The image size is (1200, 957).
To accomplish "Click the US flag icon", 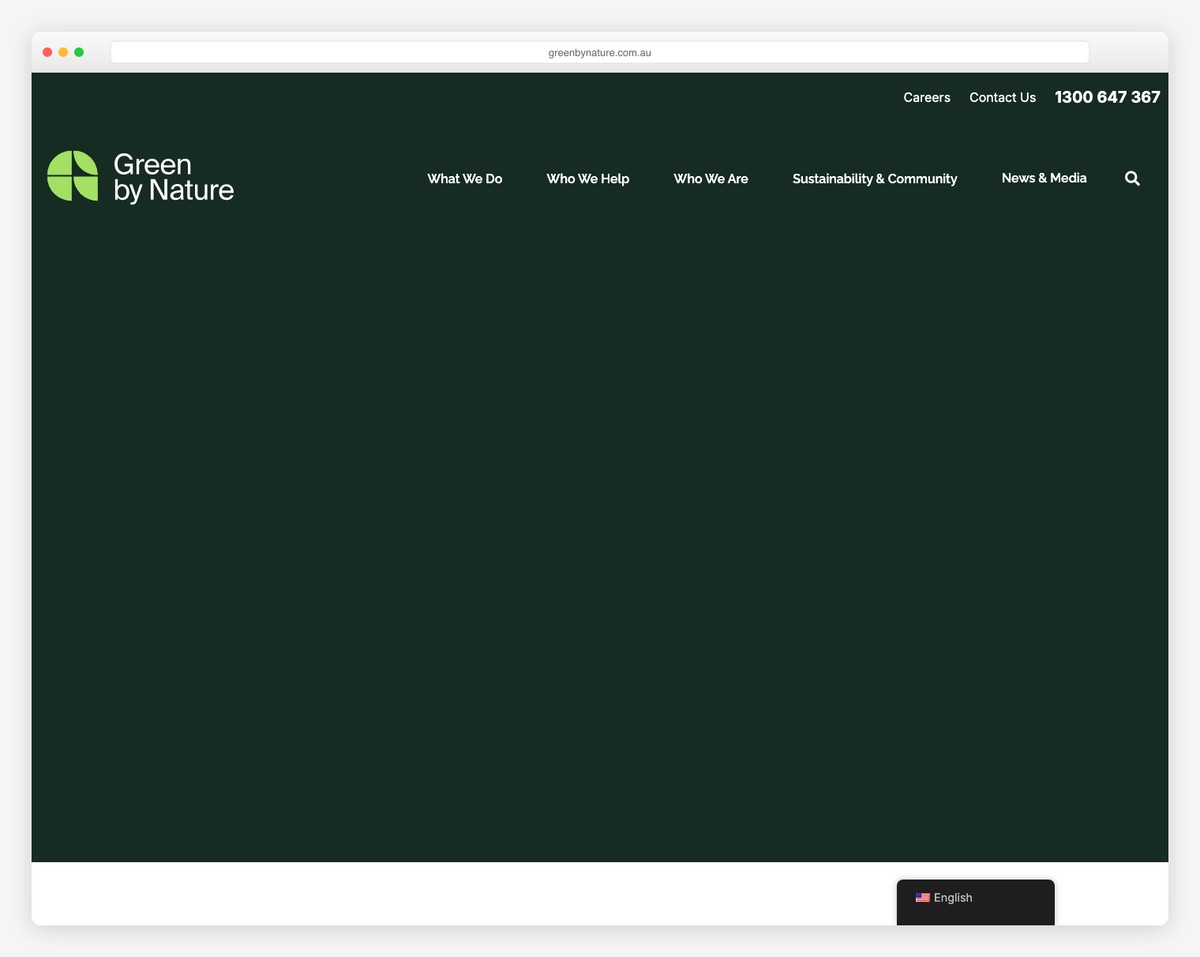I will [922, 898].
